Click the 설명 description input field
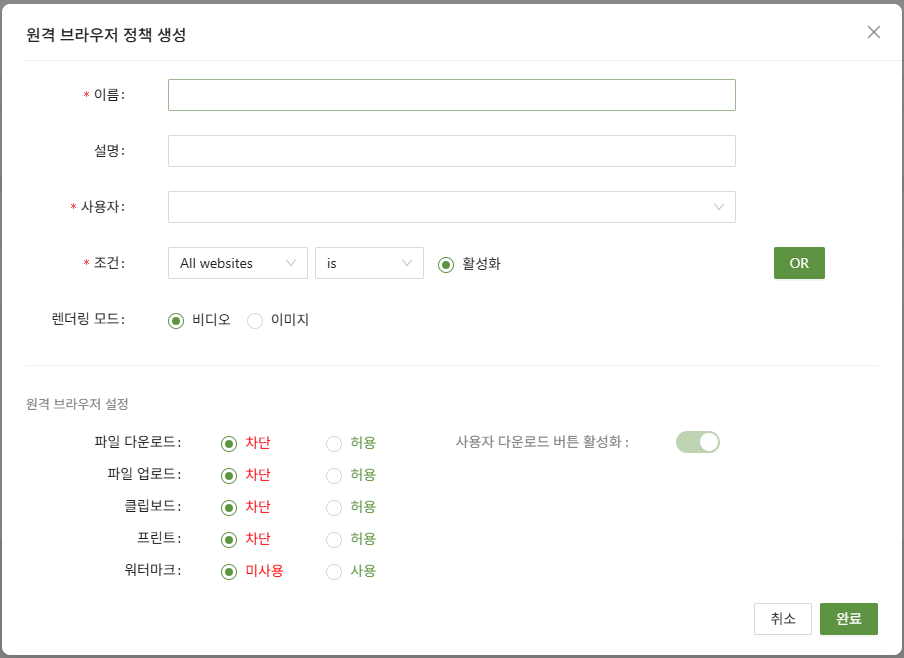This screenshot has height=658, width=904. (x=451, y=151)
